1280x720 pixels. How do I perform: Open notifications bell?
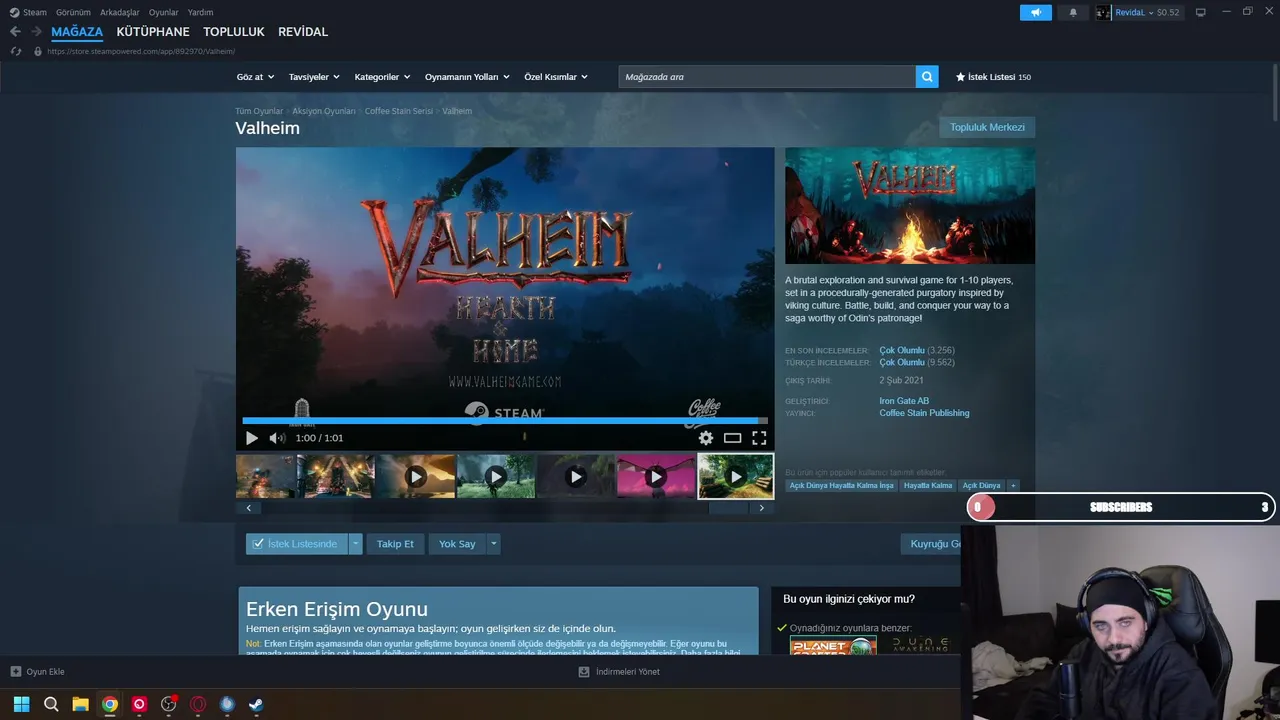point(1073,12)
